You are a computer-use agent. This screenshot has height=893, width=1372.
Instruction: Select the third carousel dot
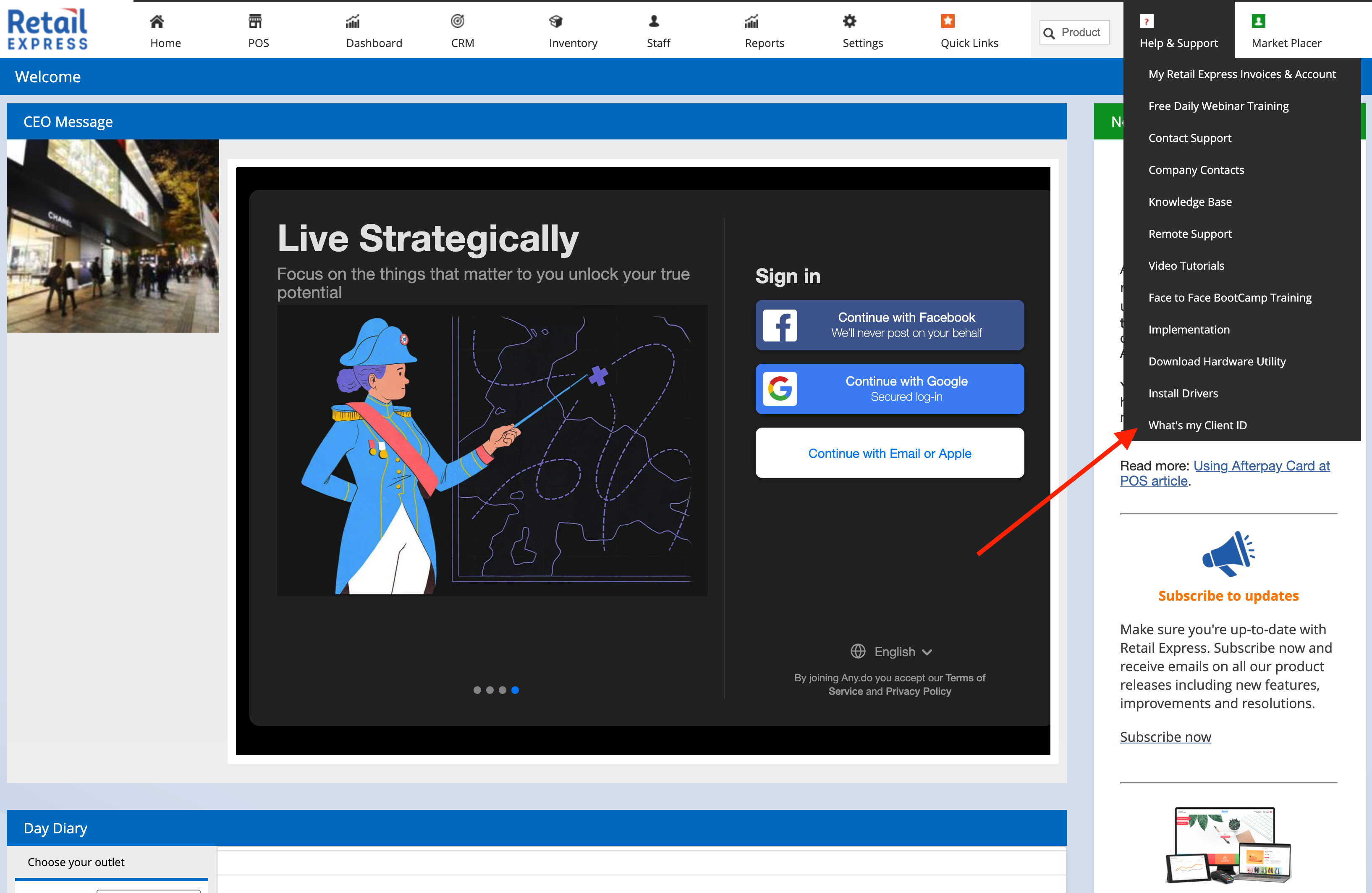pos(502,690)
